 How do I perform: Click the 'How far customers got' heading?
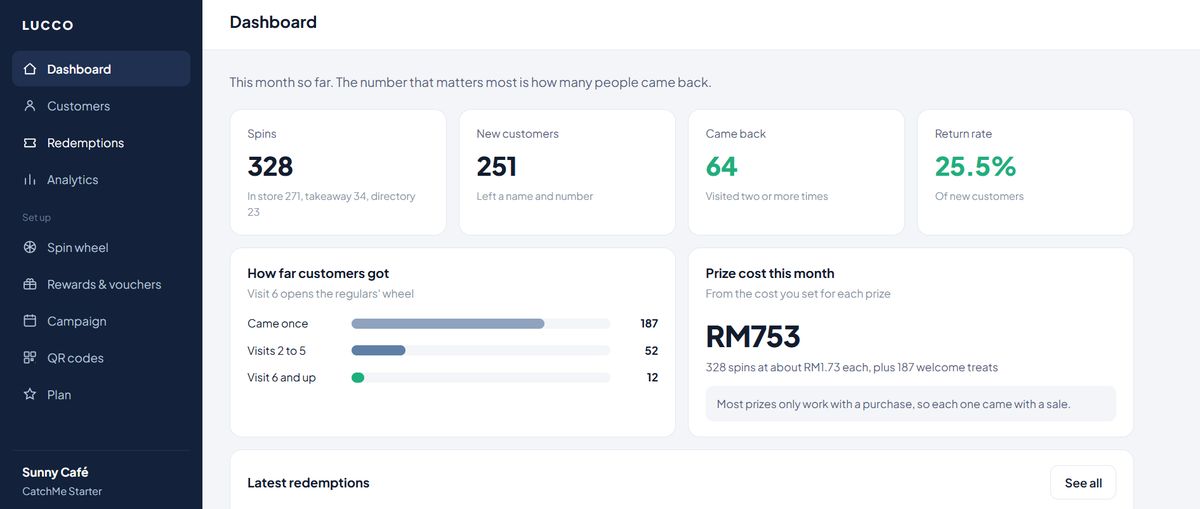pos(318,273)
